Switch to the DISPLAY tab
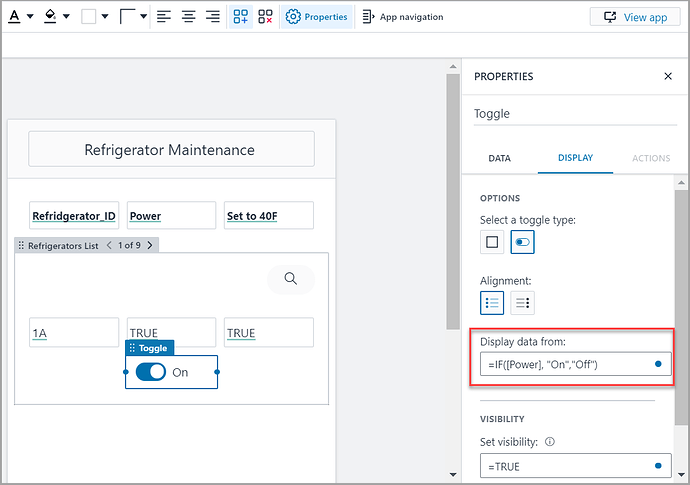The image size is (690, 485). point(575,158)
